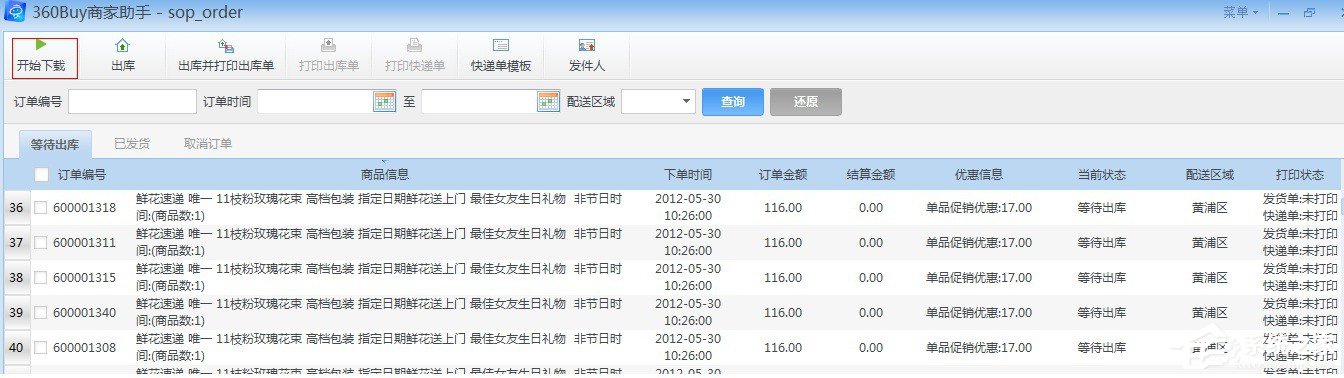Select row number 40 header
Viewport: 1344px width, 378px height.
click(16, 348)
